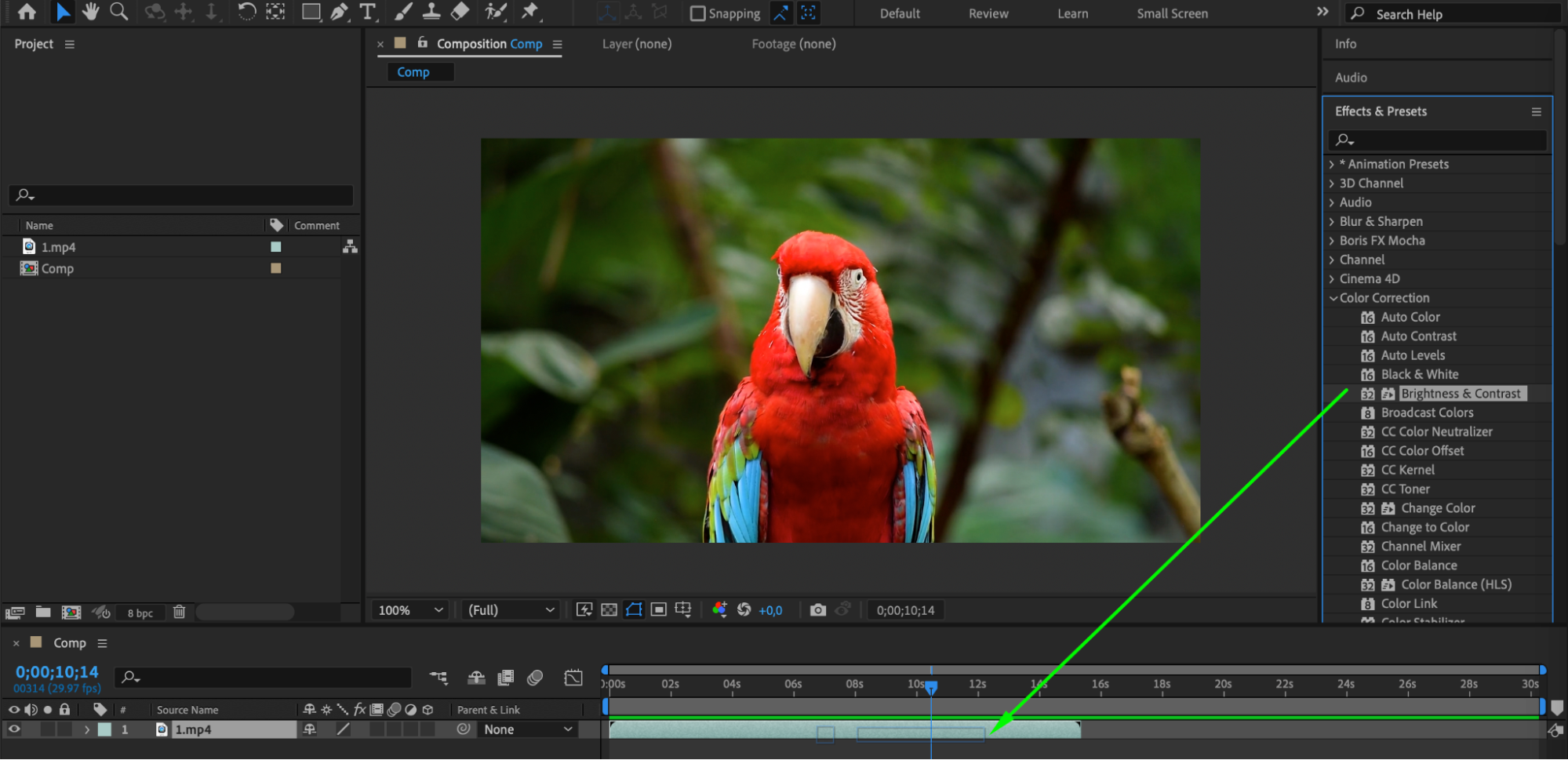Select the Pen tool
The image size is (1568, 760).
click(x=339, y=12)
